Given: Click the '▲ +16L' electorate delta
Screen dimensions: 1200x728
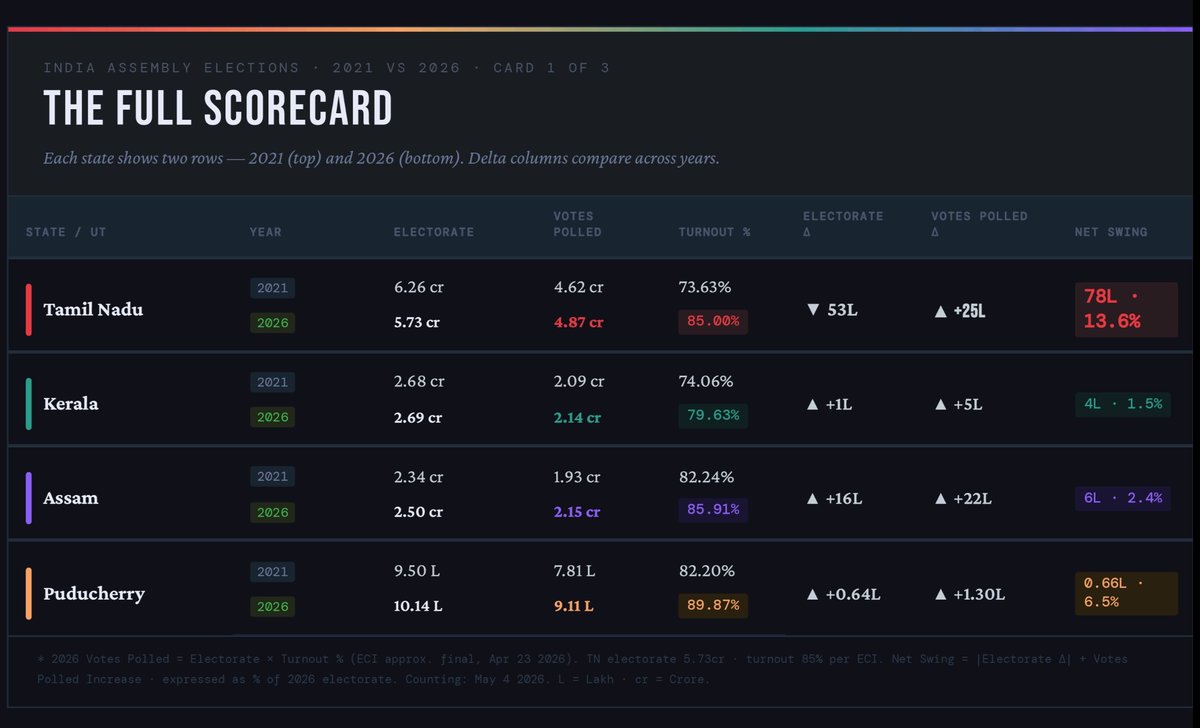Looking at the screenshot, I should [834, 499].
